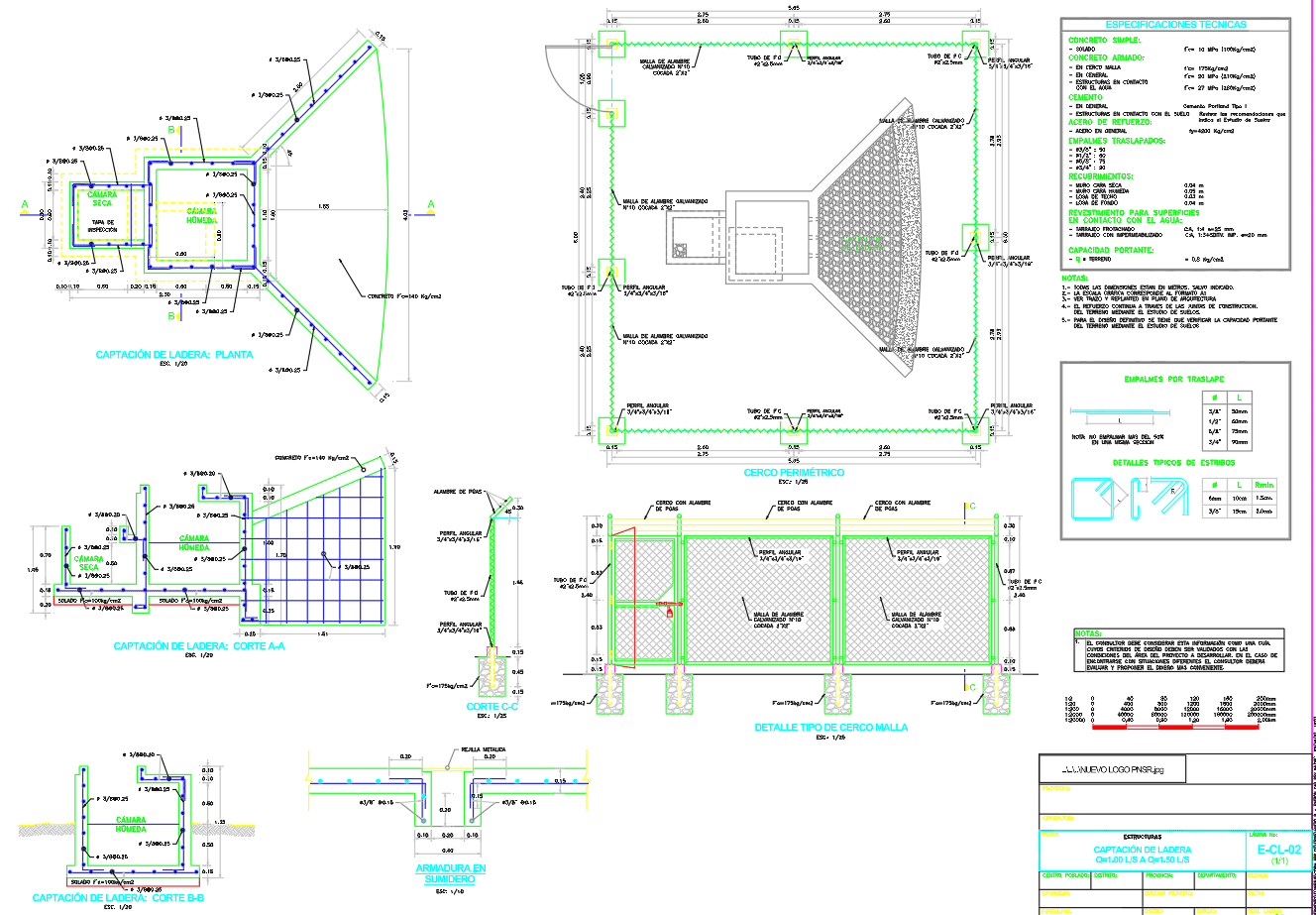
Task: Select the CAPTACIÓN DE LADERA: PLANTA caption
Action: click(174, 355)
